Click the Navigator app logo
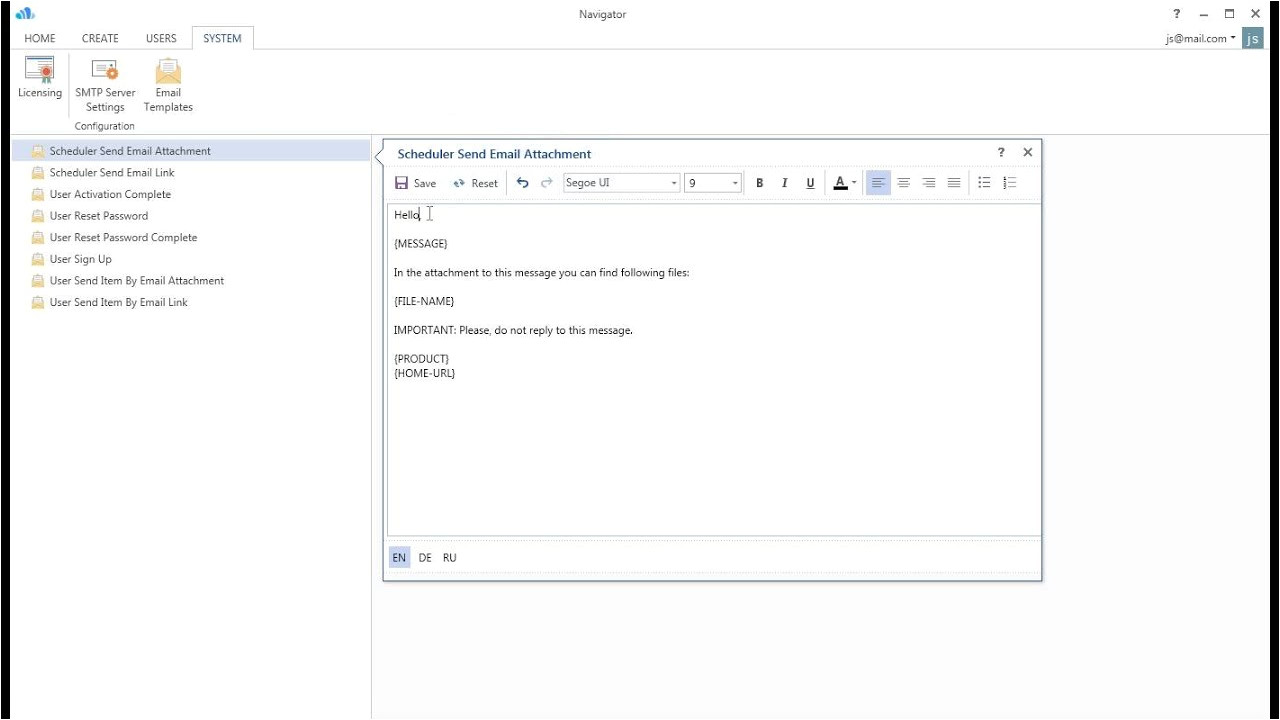Viewport: 1280px width, 720px height. coord(25,13)
